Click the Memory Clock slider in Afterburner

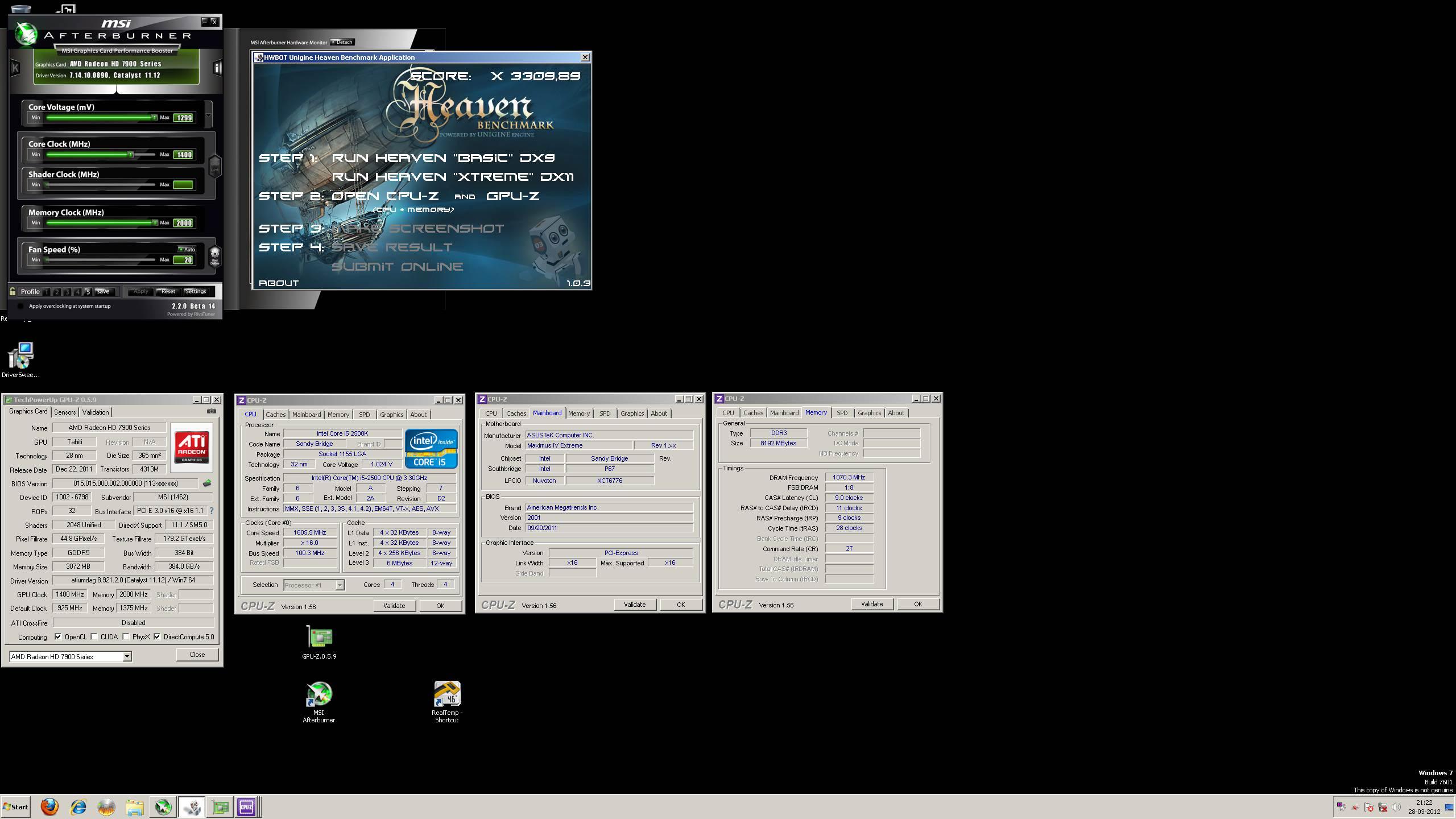click(101, 223)
